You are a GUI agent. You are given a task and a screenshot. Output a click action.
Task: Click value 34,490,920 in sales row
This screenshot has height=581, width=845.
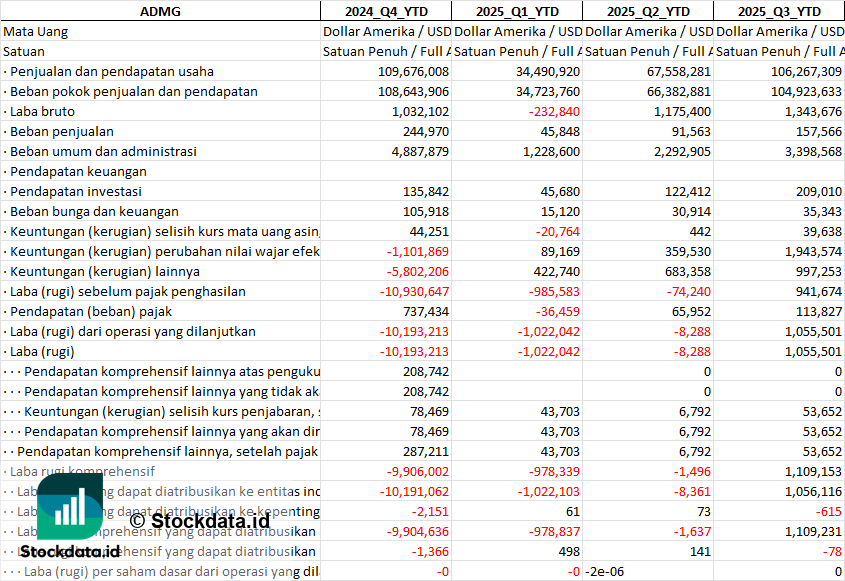point(548,72)
